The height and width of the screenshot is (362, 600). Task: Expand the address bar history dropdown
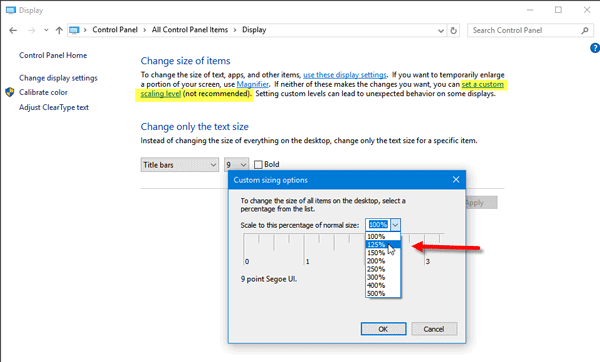[x=441, y=30]
